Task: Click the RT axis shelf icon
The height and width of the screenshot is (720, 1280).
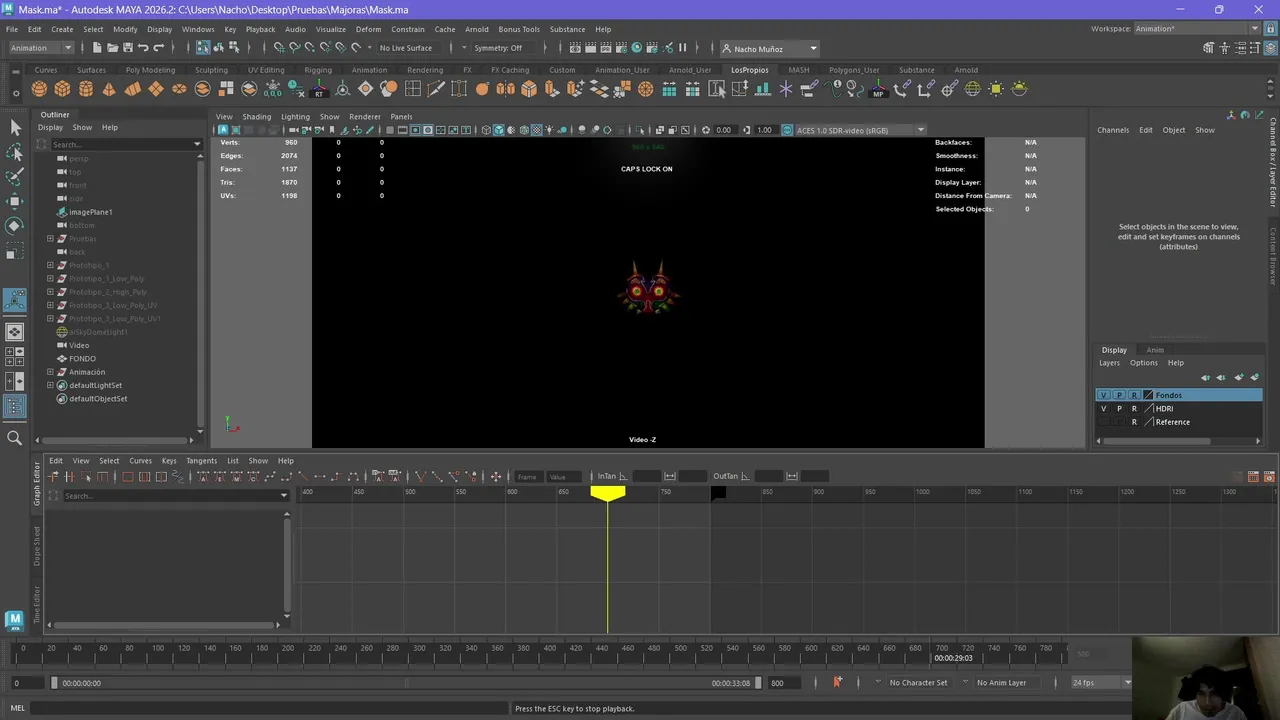Action: 319,89
